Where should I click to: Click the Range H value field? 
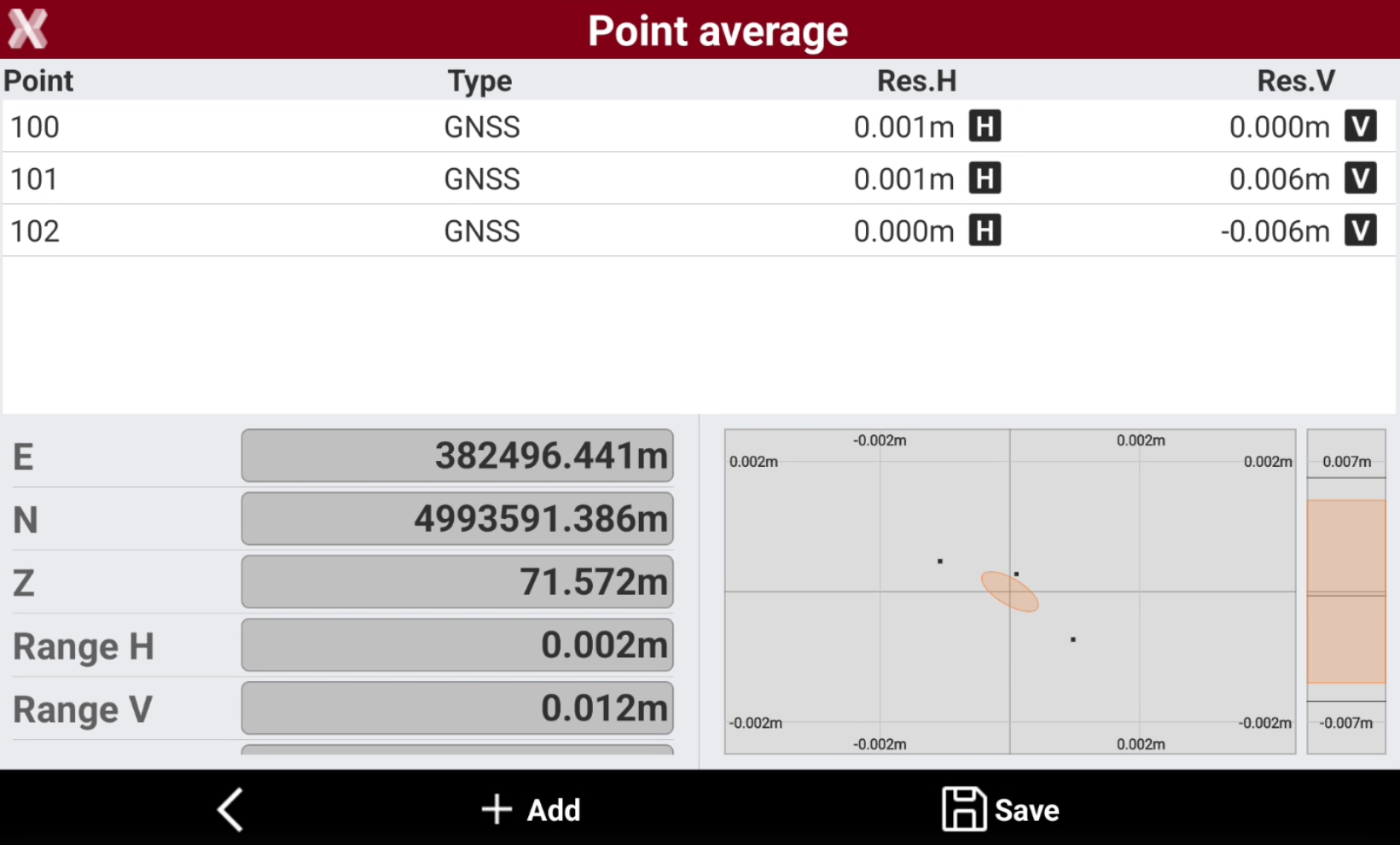point(457,645)
